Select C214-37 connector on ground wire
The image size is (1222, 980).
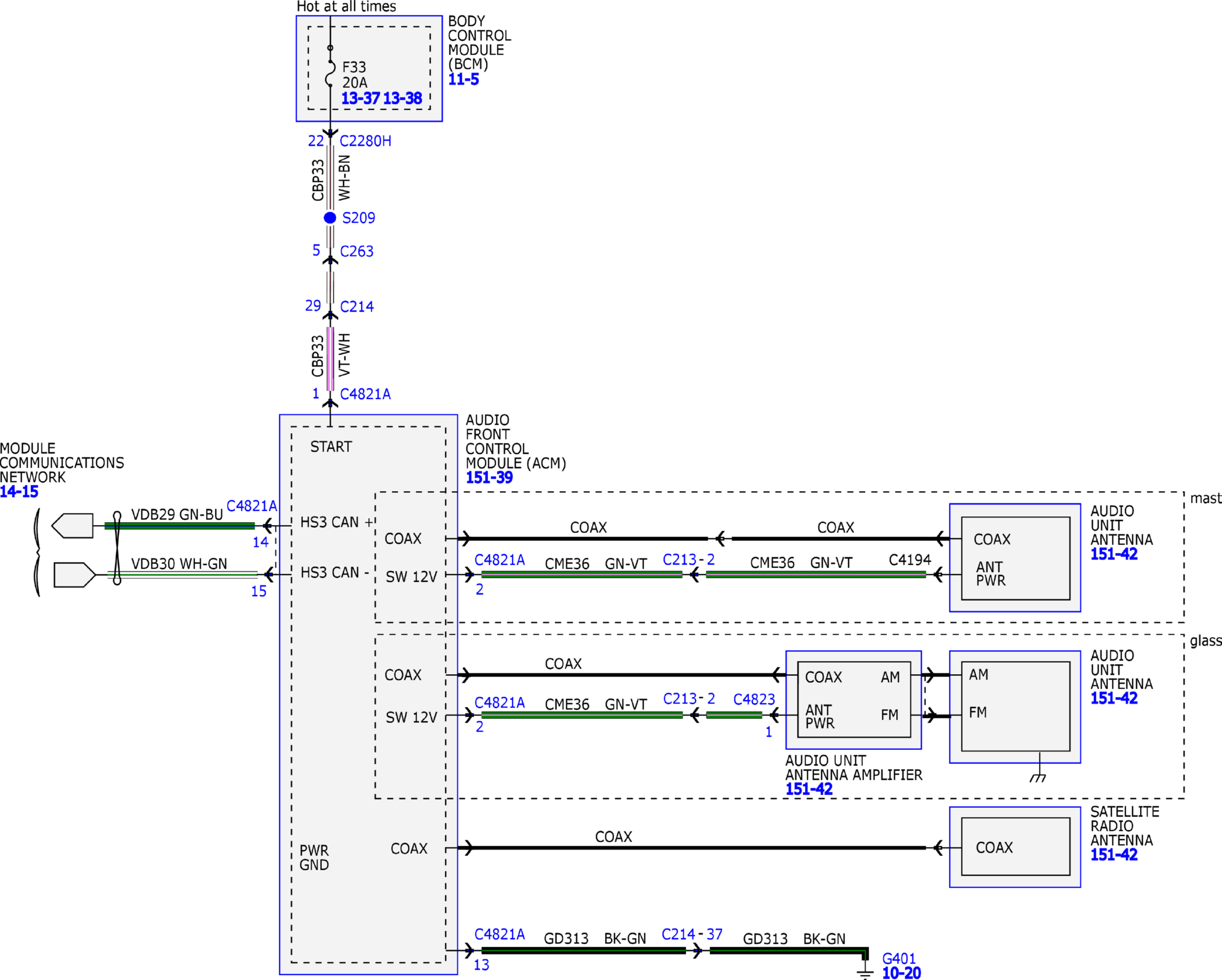pos(692,935)
